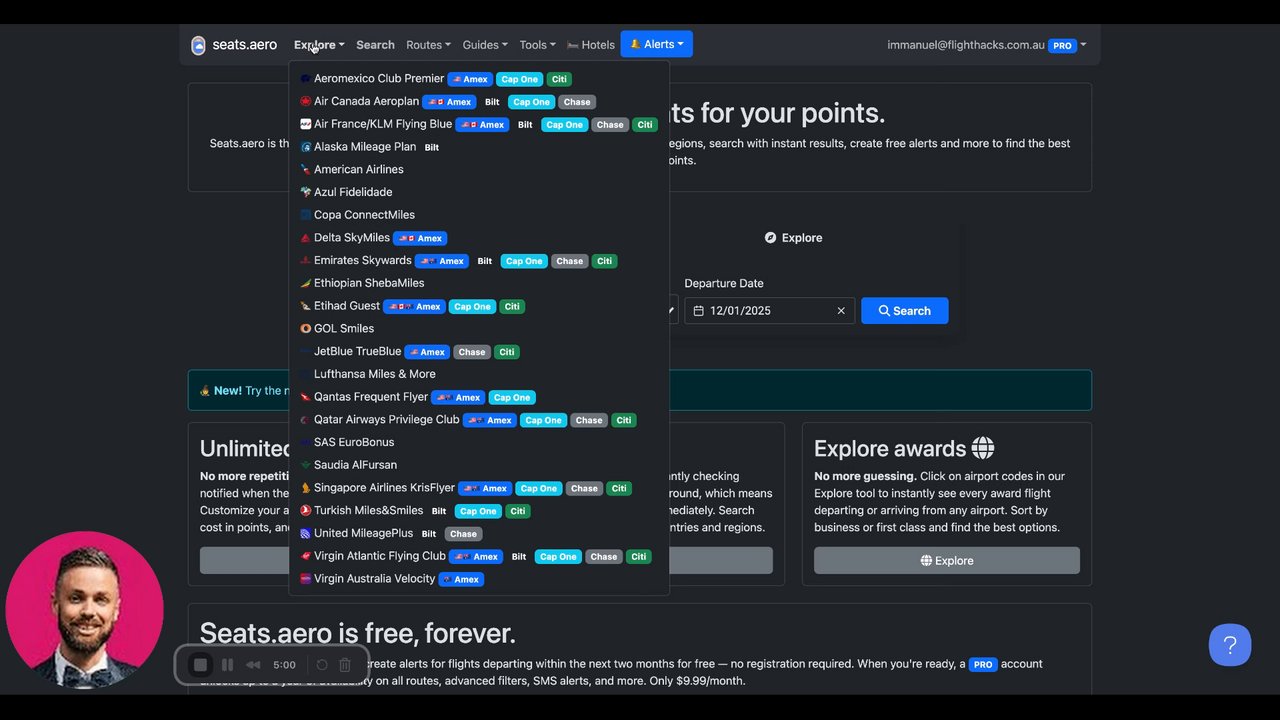
Task: Expand the Guides dropdown menu
Action: pyautogui.click(x=485, y=45)
